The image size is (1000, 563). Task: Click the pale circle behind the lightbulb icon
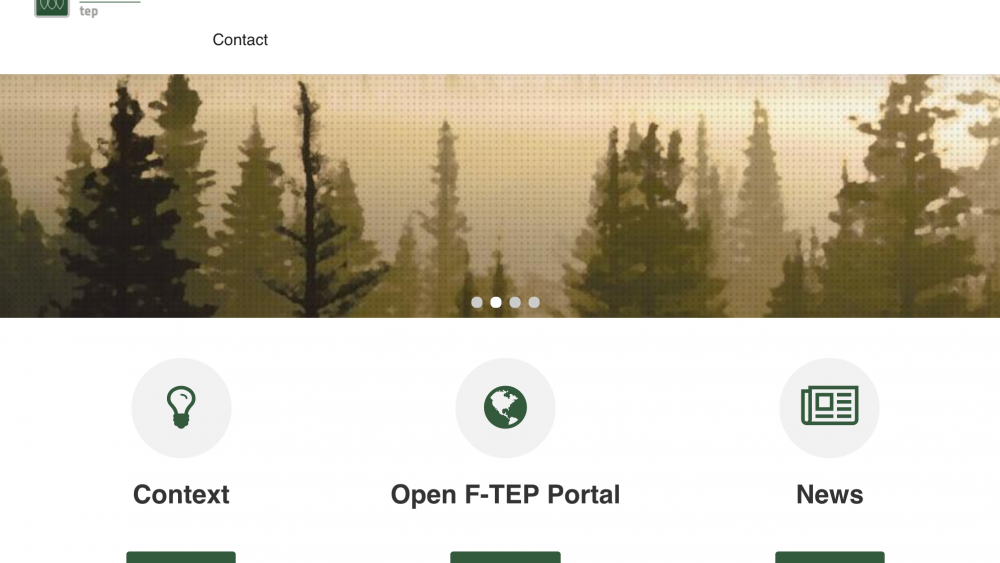(181, 407)
